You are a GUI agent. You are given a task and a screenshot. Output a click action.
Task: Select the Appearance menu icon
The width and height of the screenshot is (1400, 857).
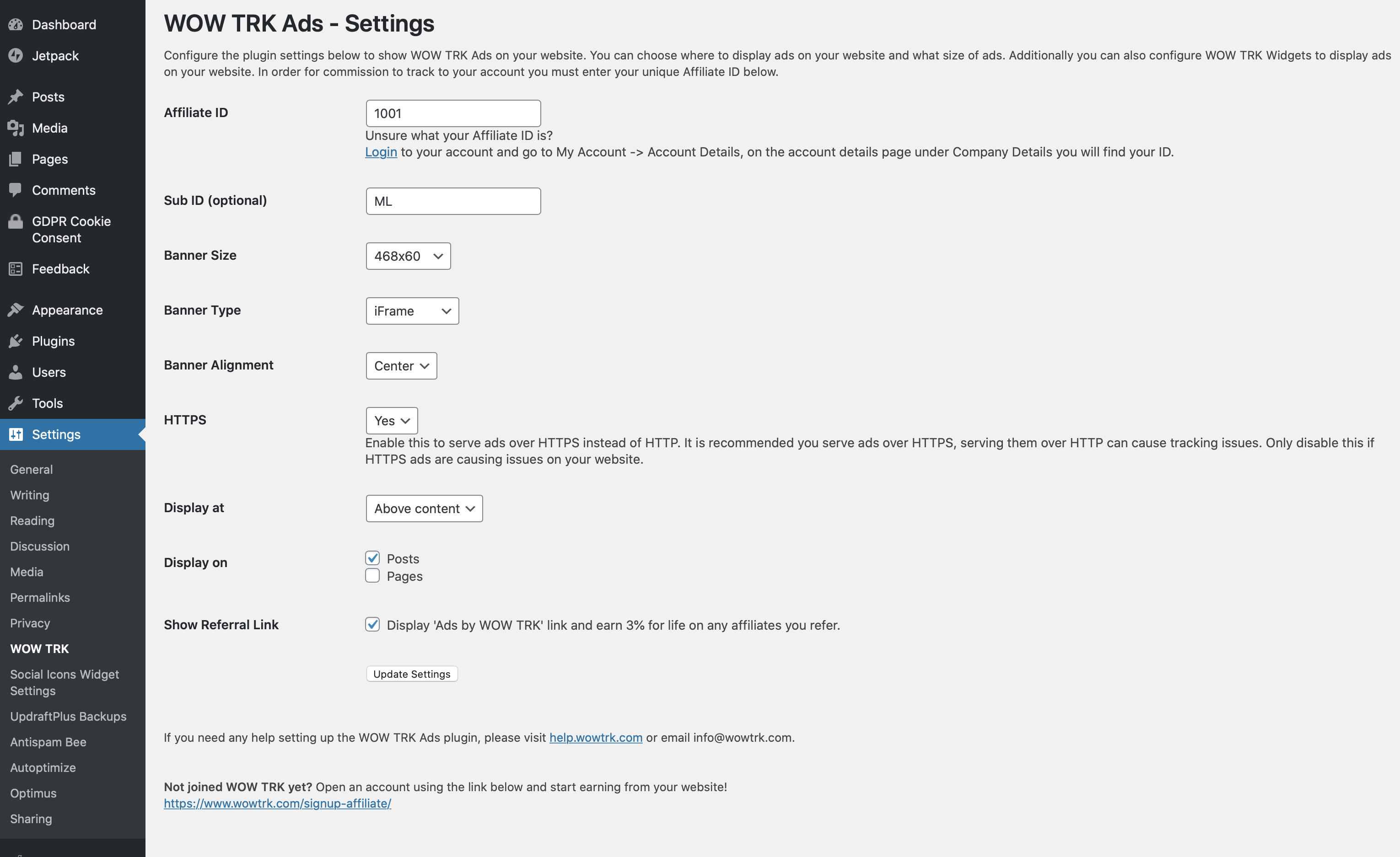[16, 309]
